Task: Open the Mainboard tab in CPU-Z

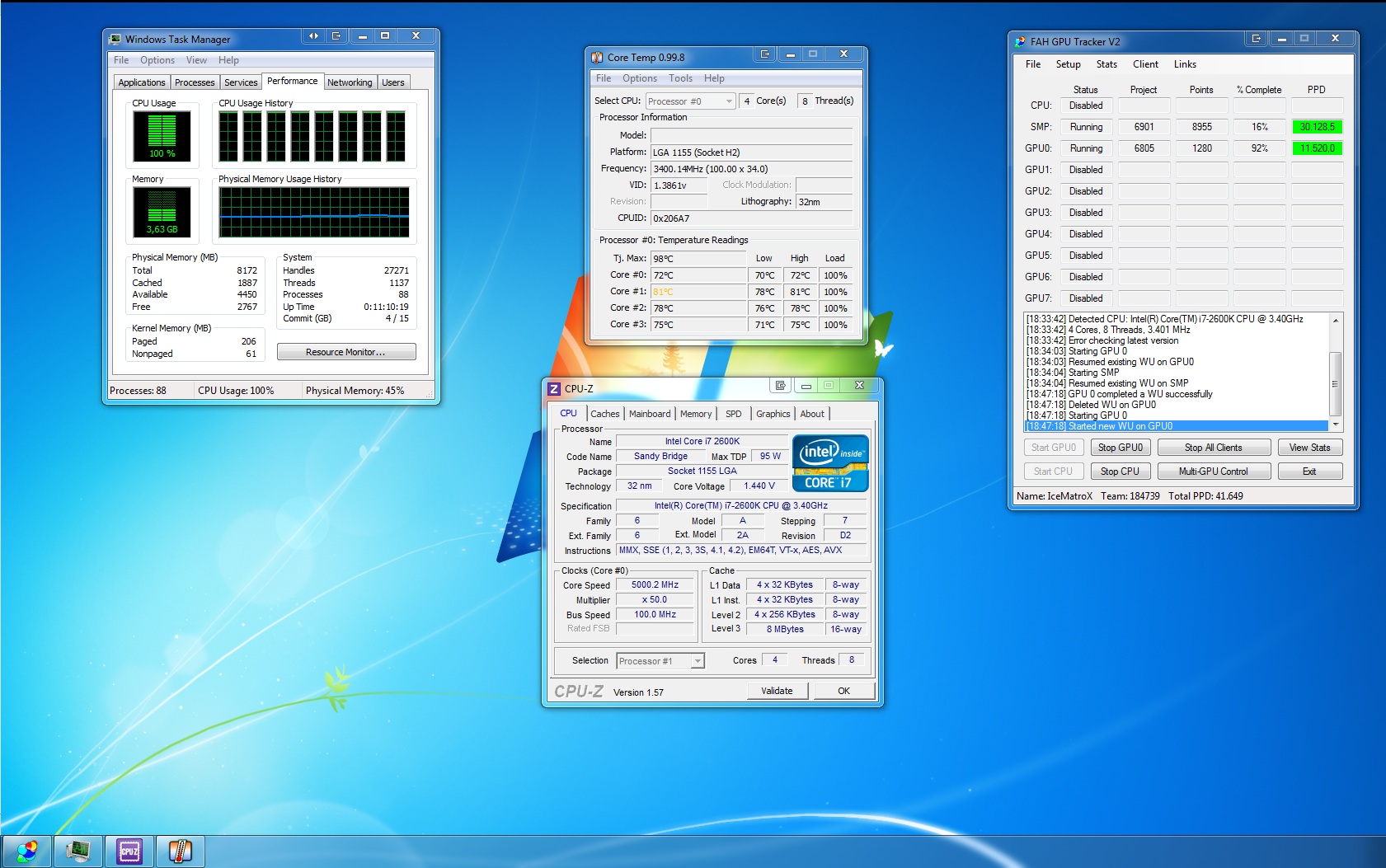Action: 650,414
